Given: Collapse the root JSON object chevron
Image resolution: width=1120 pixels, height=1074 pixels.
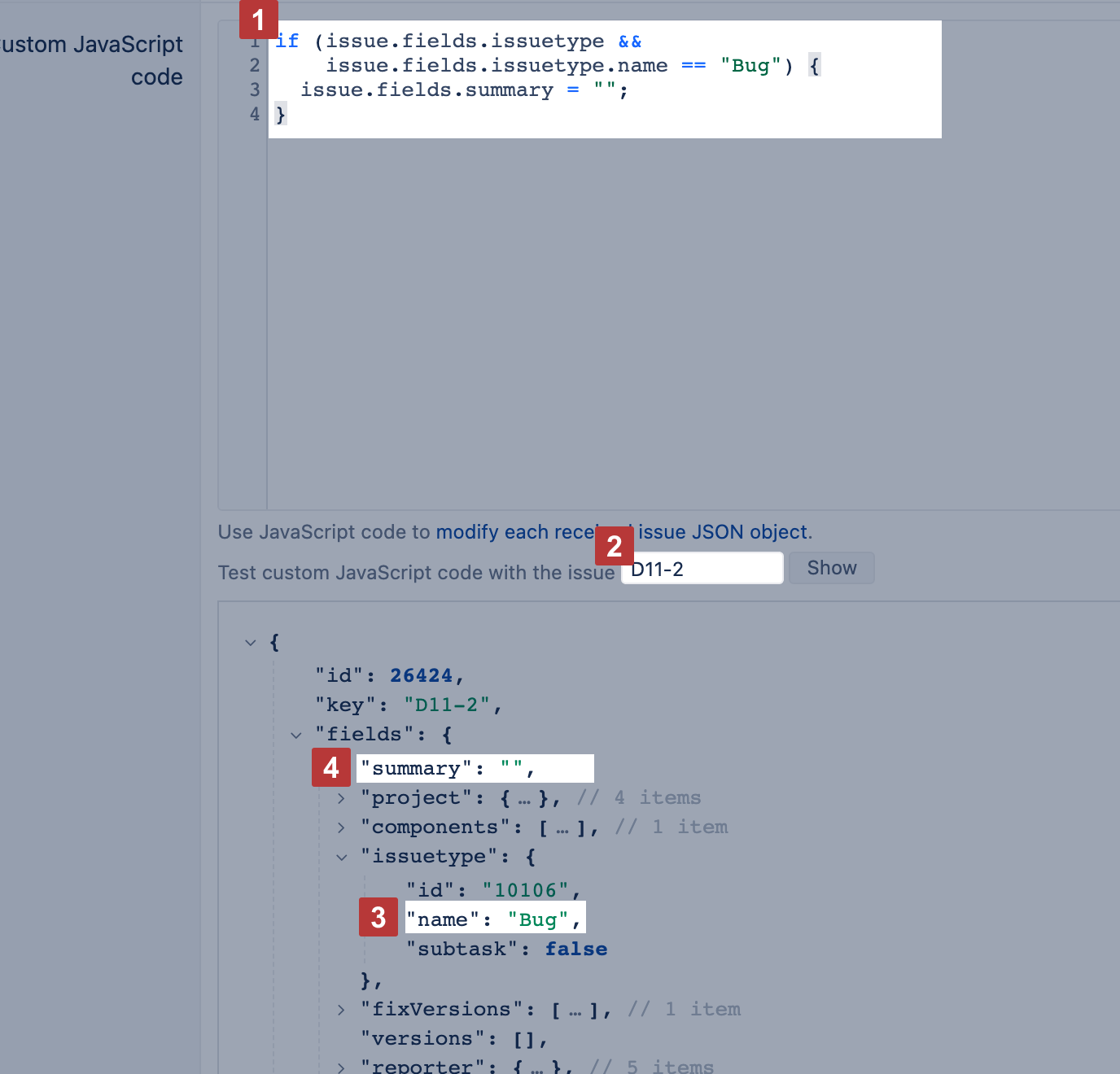Looking at the screenshot, I should [x=251, y=642].
